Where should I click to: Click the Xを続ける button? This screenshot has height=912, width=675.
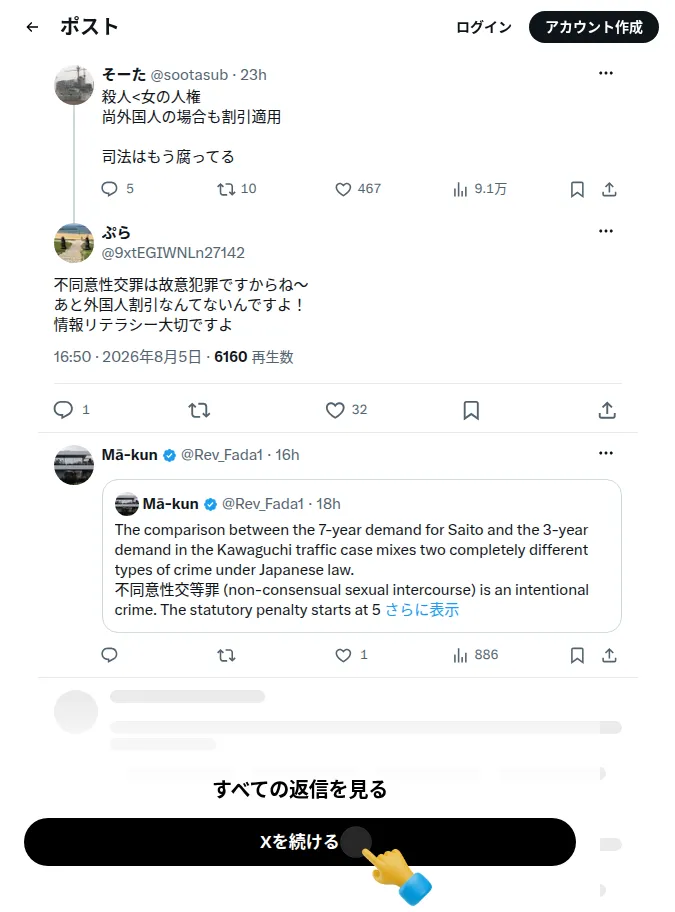tap(300, 842)
